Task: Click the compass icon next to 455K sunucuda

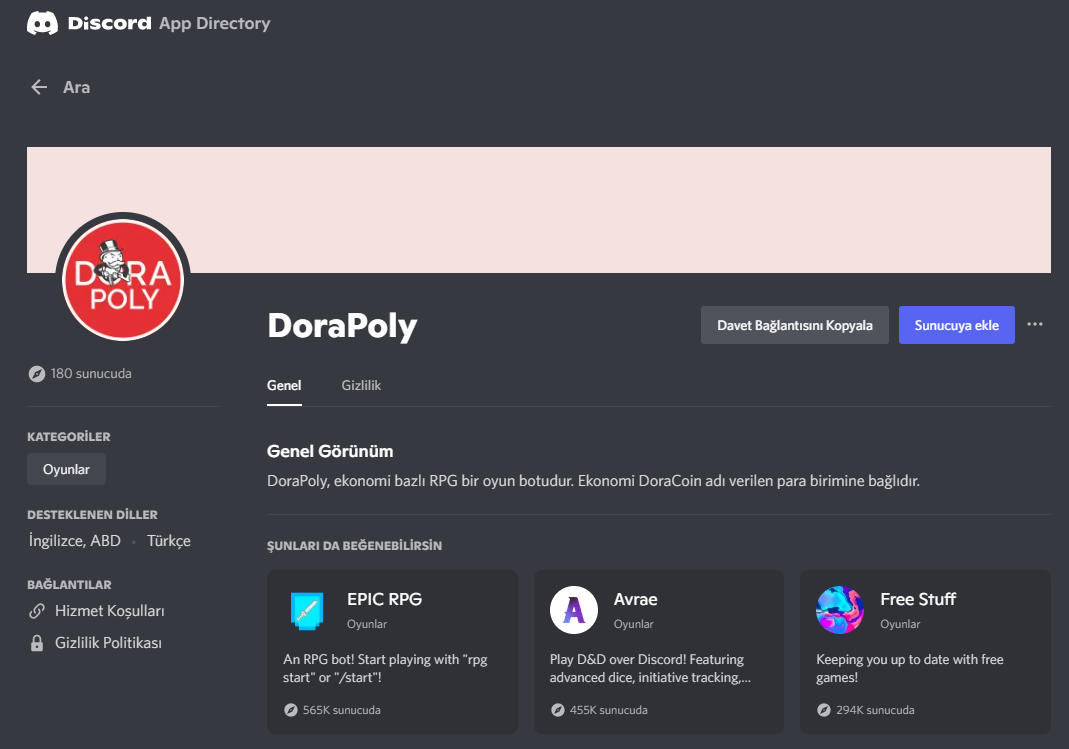Action: click(558, 709)
